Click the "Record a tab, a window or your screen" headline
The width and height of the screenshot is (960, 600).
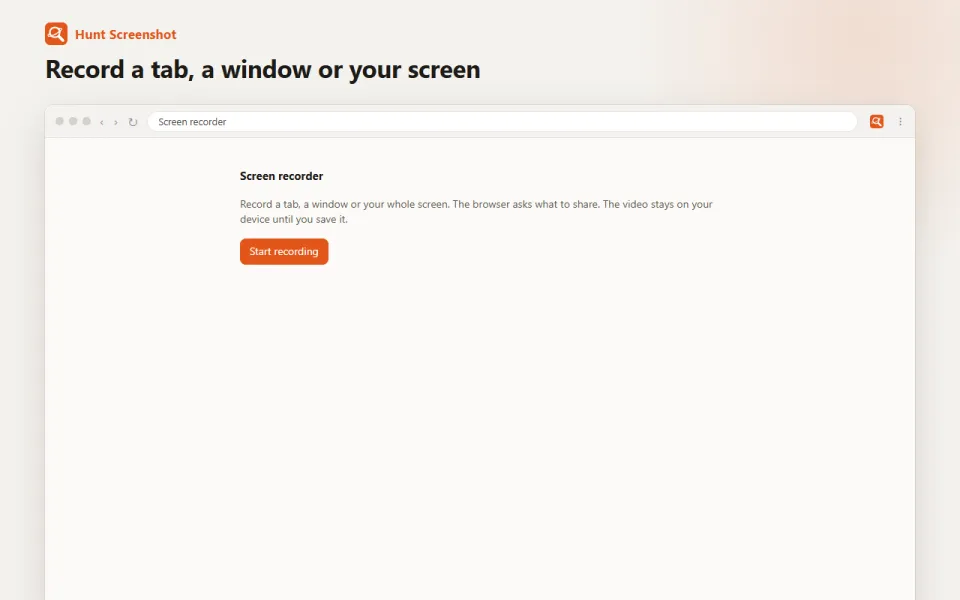pos(263,69)
